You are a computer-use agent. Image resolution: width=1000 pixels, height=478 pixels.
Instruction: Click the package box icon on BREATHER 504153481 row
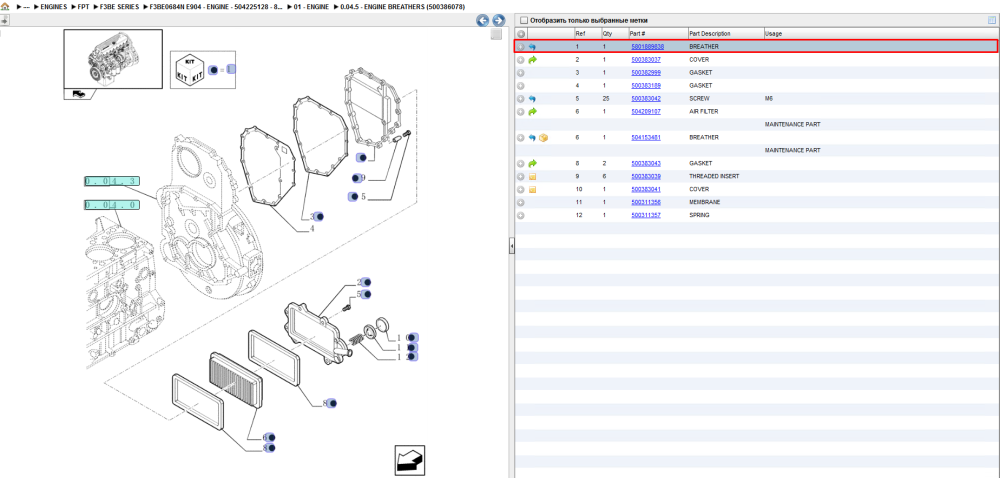543,138
